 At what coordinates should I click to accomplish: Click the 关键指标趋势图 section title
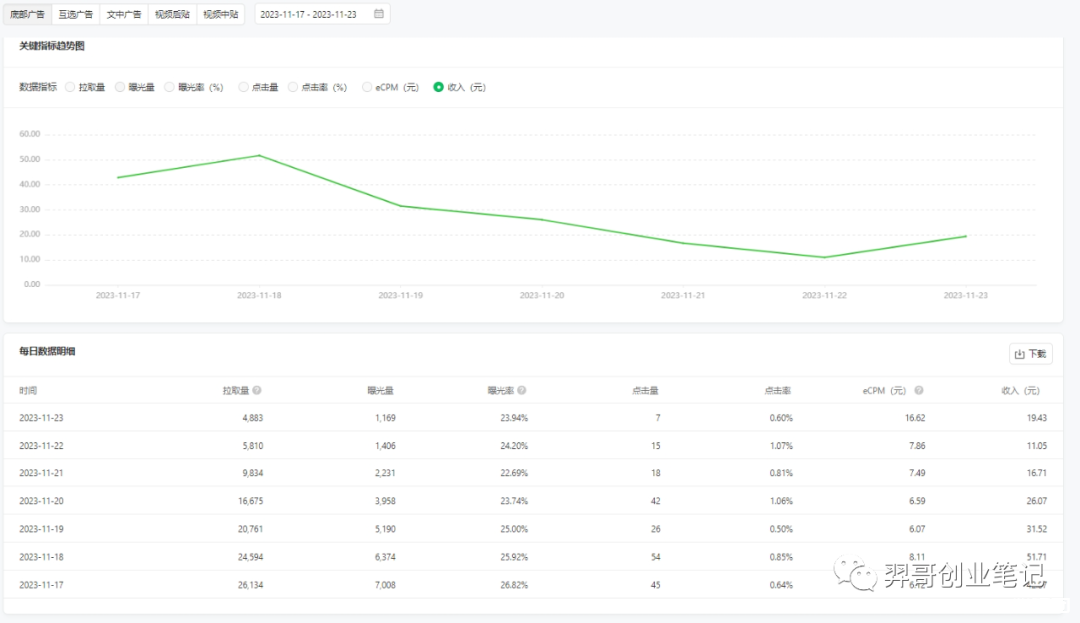tap(52, 46)
